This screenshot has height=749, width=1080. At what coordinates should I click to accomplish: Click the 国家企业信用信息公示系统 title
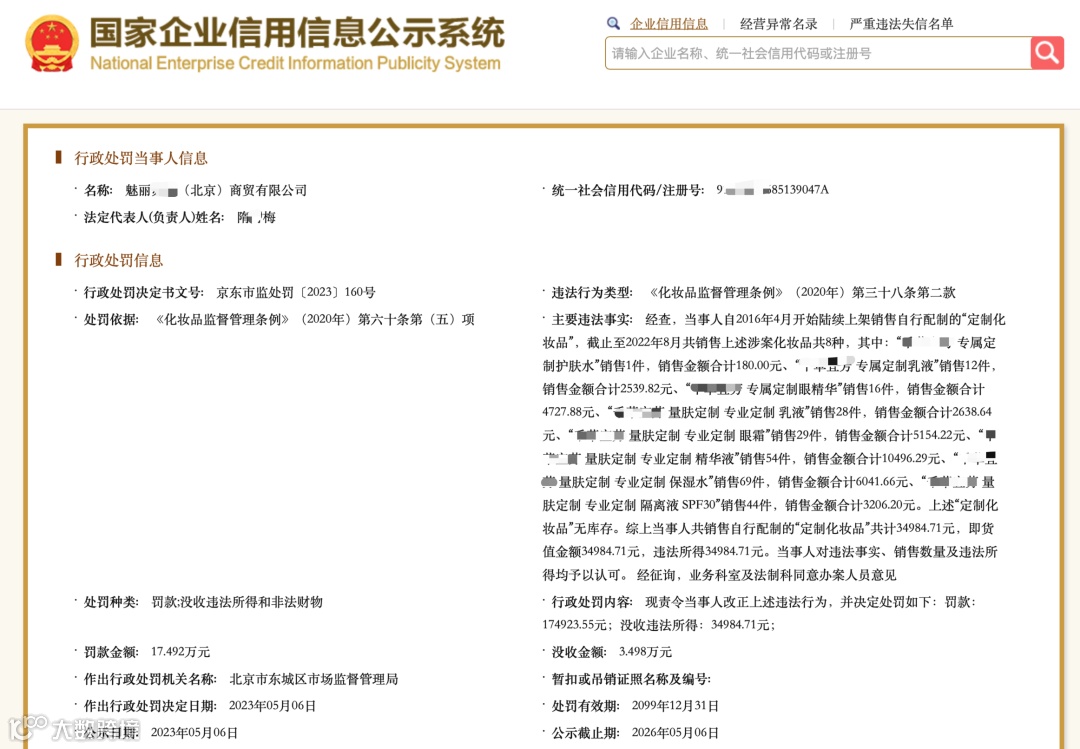tap(298, 32)
